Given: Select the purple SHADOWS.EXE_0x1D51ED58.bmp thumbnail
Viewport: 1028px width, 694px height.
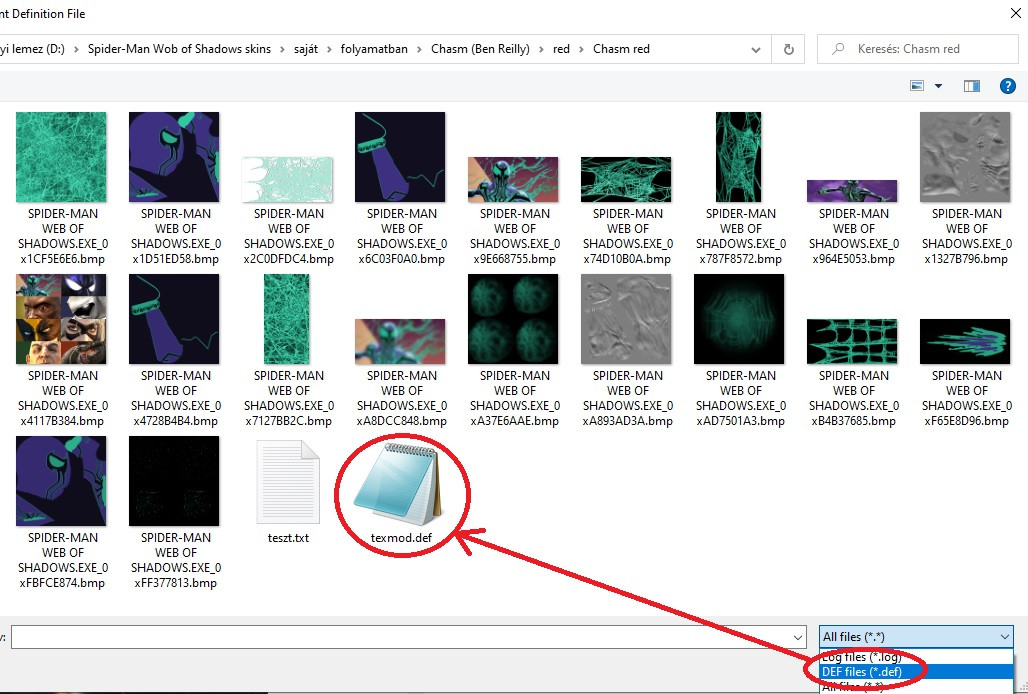Looking at the screenshot, I should [x=174, y=156].
